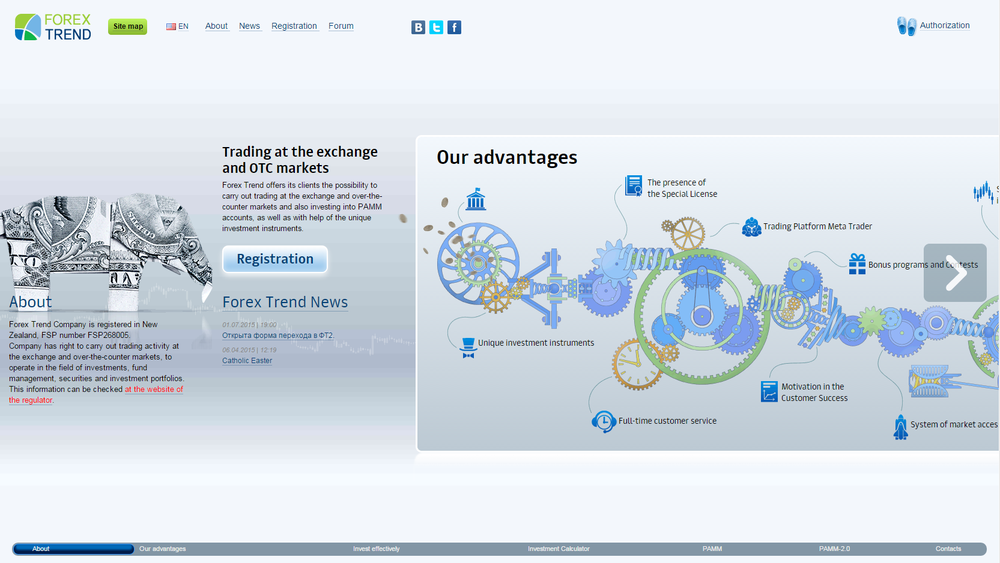Click the Bonus programs gift icon

pos(857,264)
